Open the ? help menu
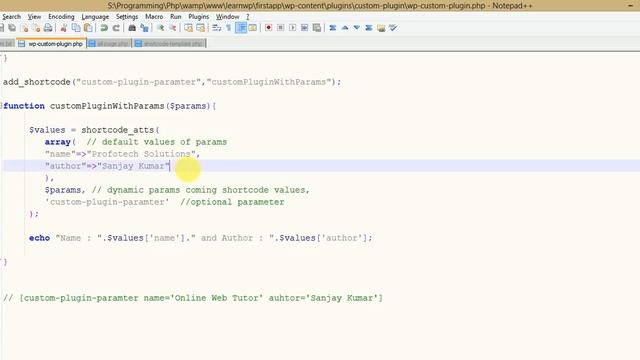This screenshot has width=640, height=360. point(247,17)
